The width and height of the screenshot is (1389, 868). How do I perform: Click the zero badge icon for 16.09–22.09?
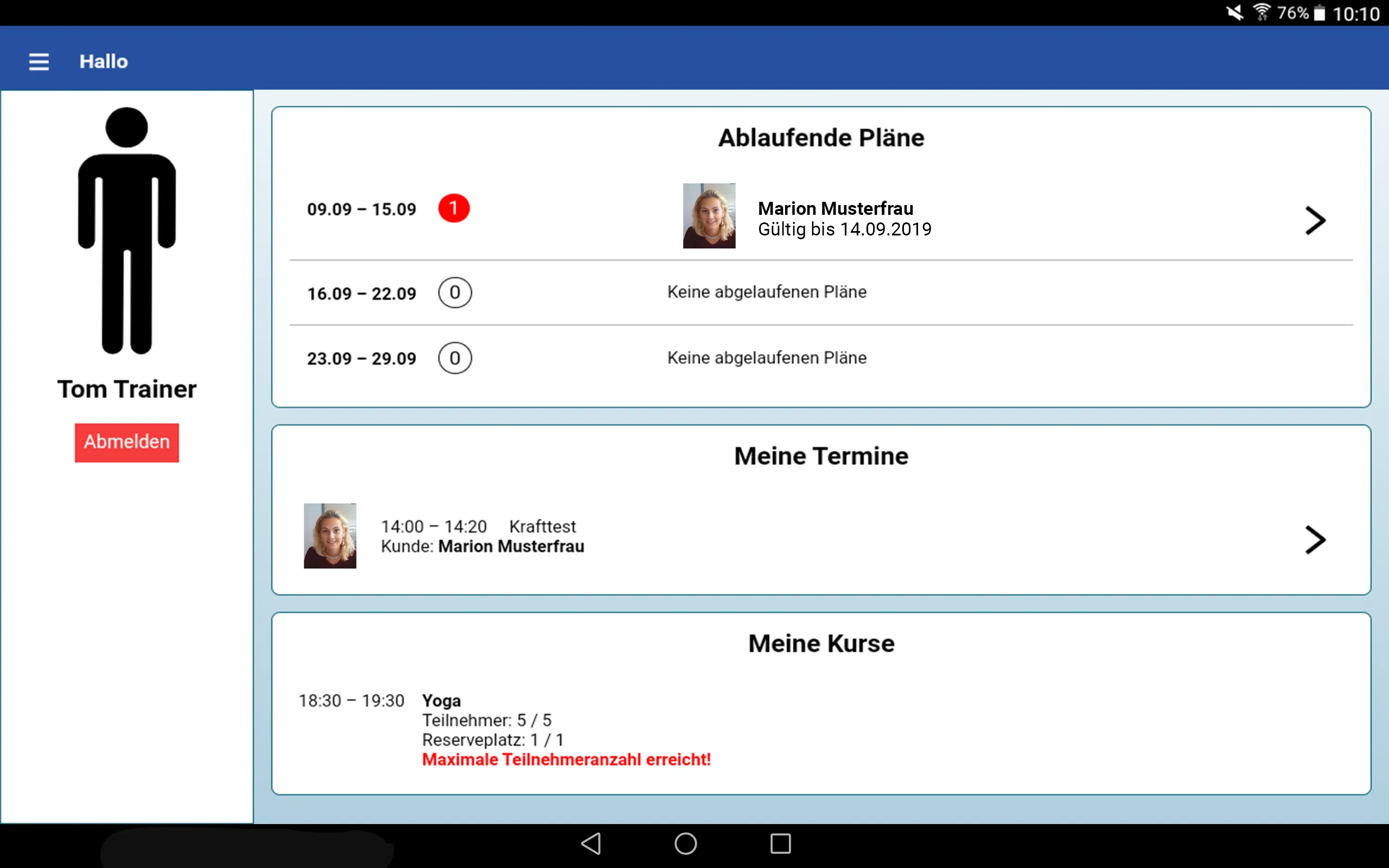pos(454,293)
